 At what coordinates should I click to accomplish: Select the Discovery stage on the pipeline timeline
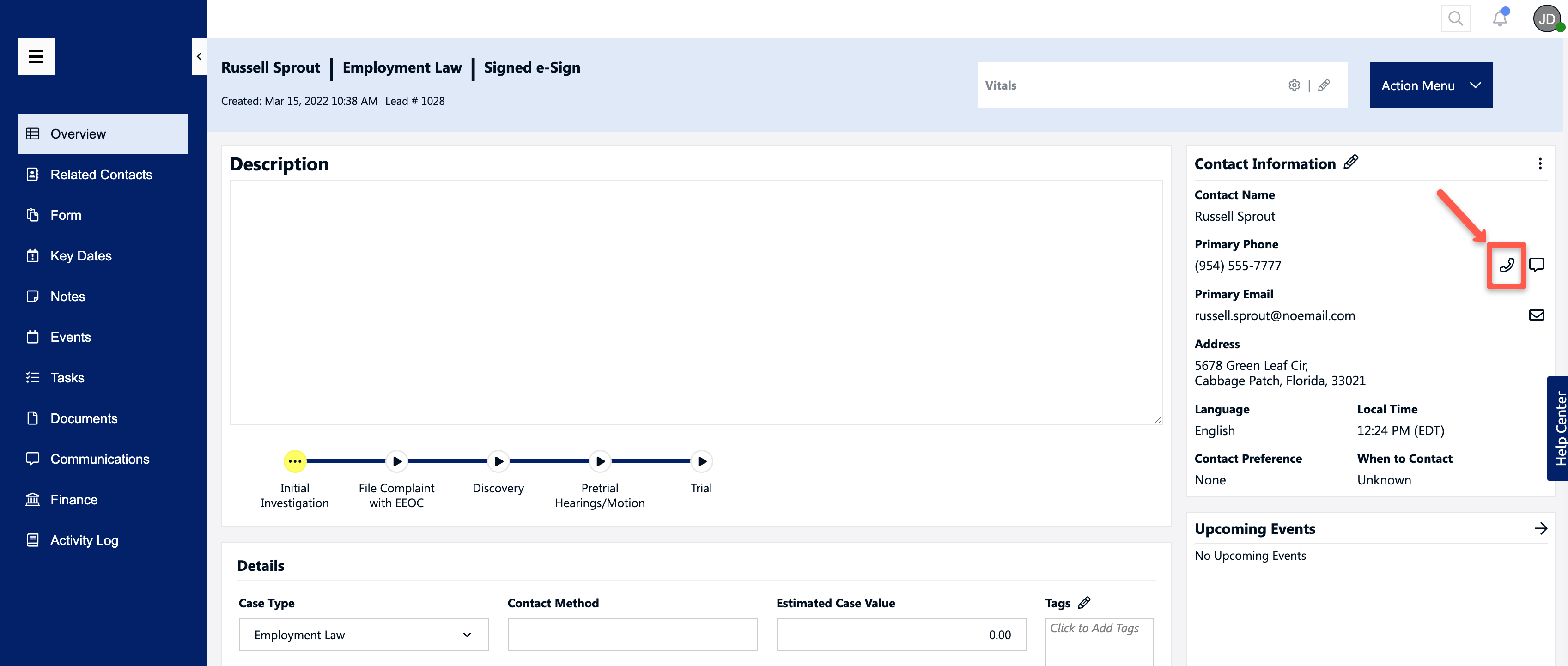tap(498, 461)
